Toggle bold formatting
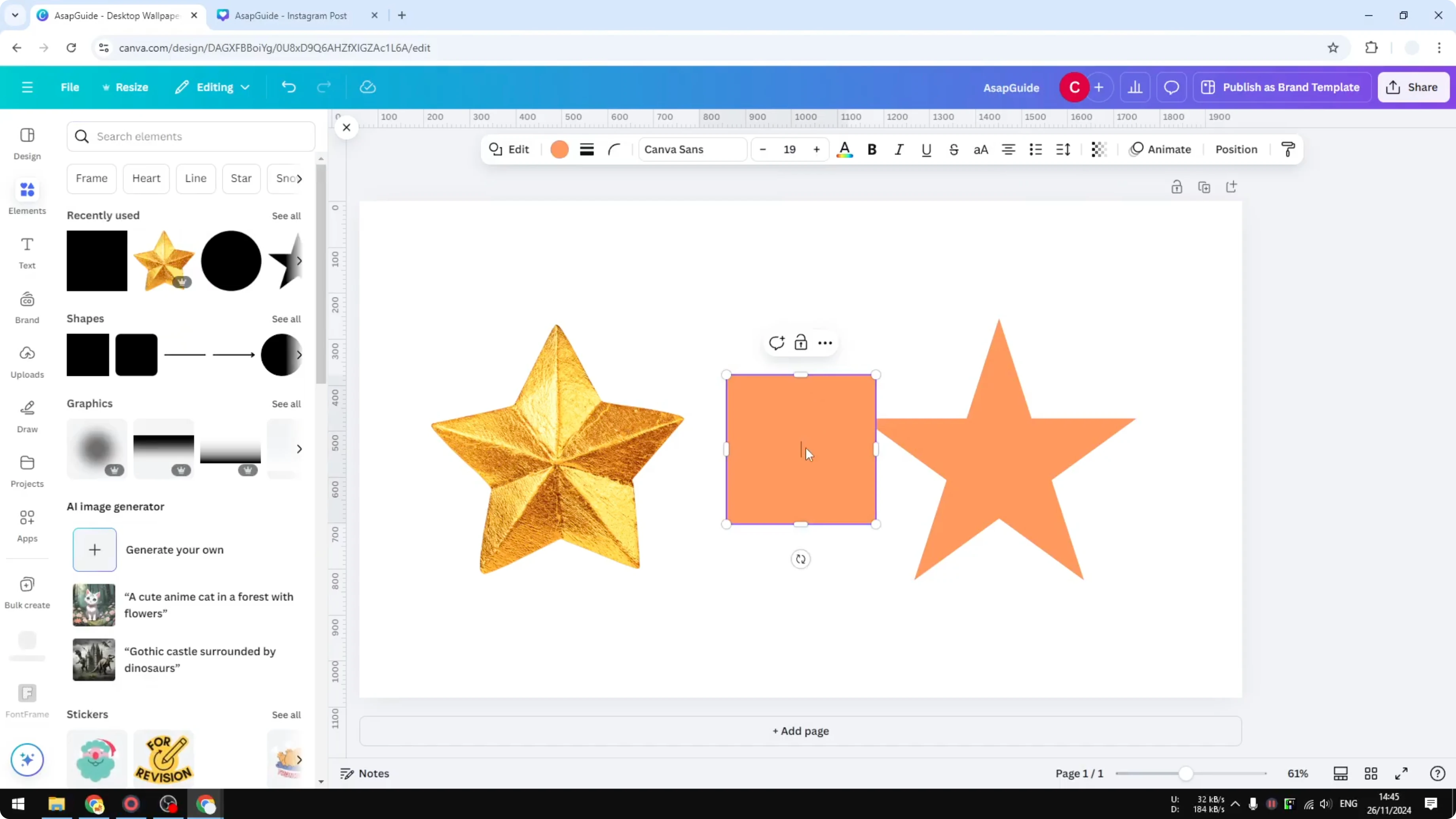 click(x=872, y=149)
